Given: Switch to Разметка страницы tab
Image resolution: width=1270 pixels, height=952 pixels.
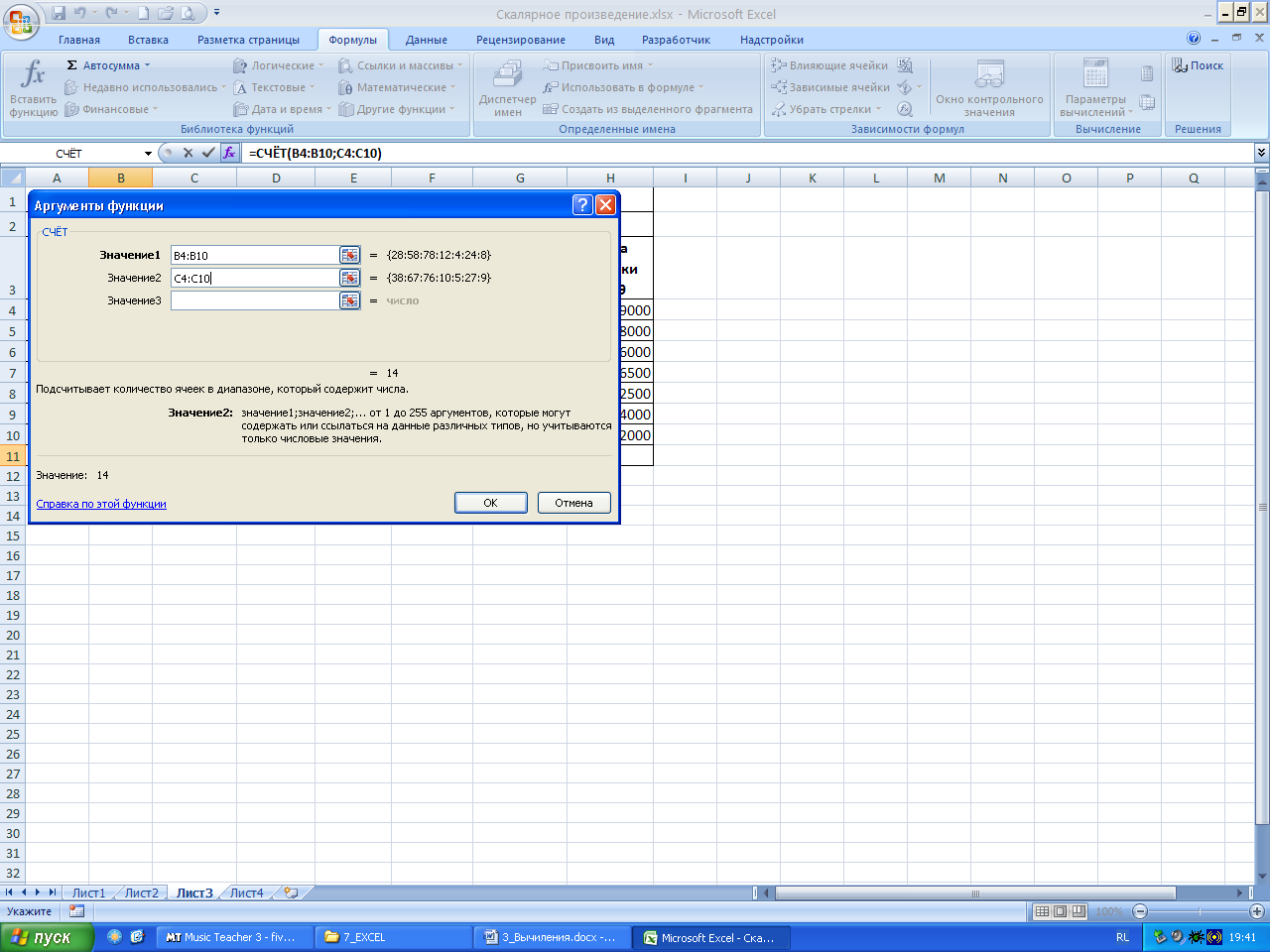Looking at the screenshot, I should (x=248, y=40).
